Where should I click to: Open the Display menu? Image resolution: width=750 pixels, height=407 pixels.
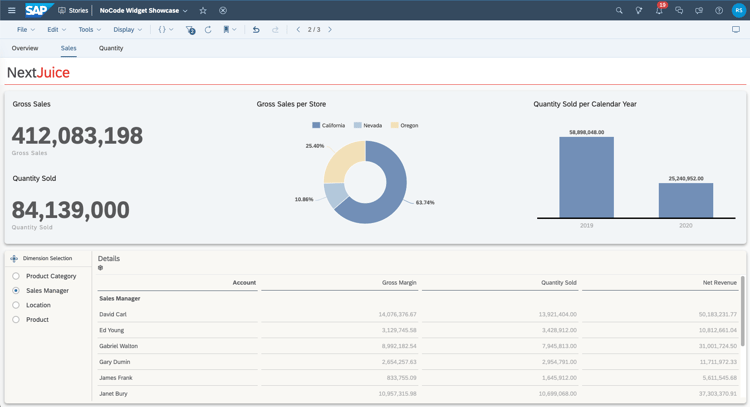point(127,29)
